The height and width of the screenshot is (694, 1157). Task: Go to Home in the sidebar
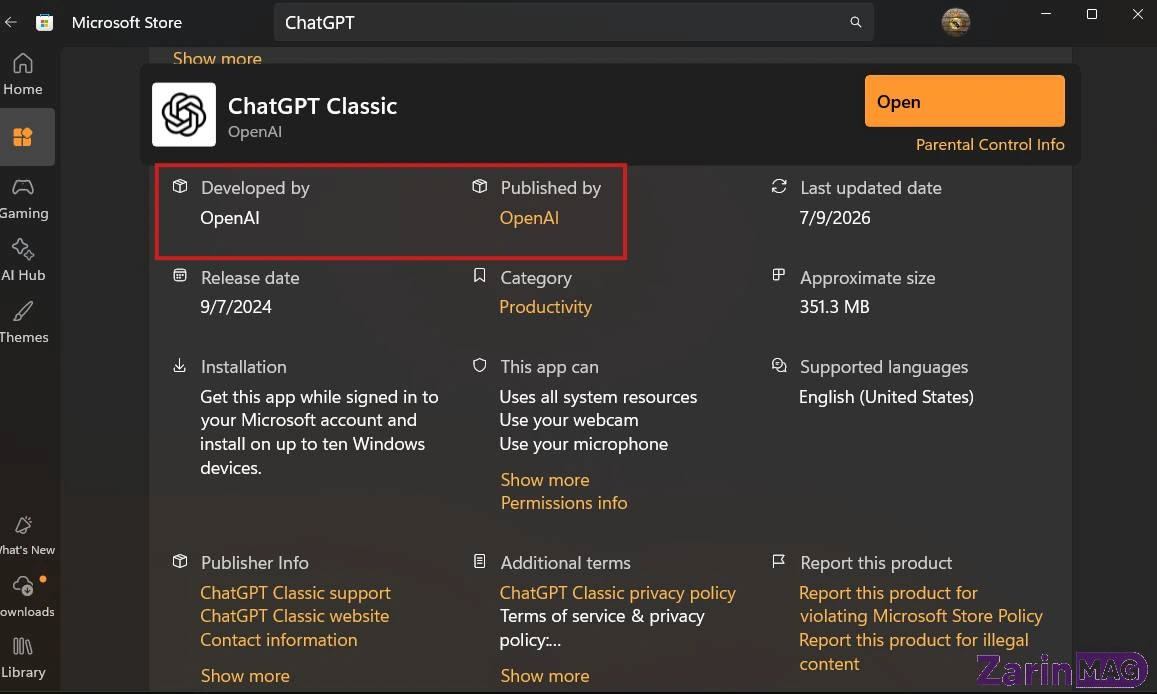(23, 74)
